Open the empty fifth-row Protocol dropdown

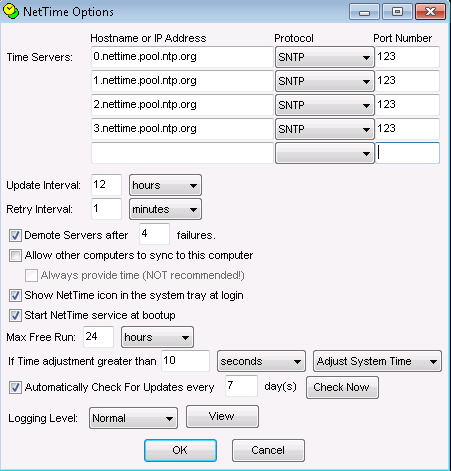(324, 153)
